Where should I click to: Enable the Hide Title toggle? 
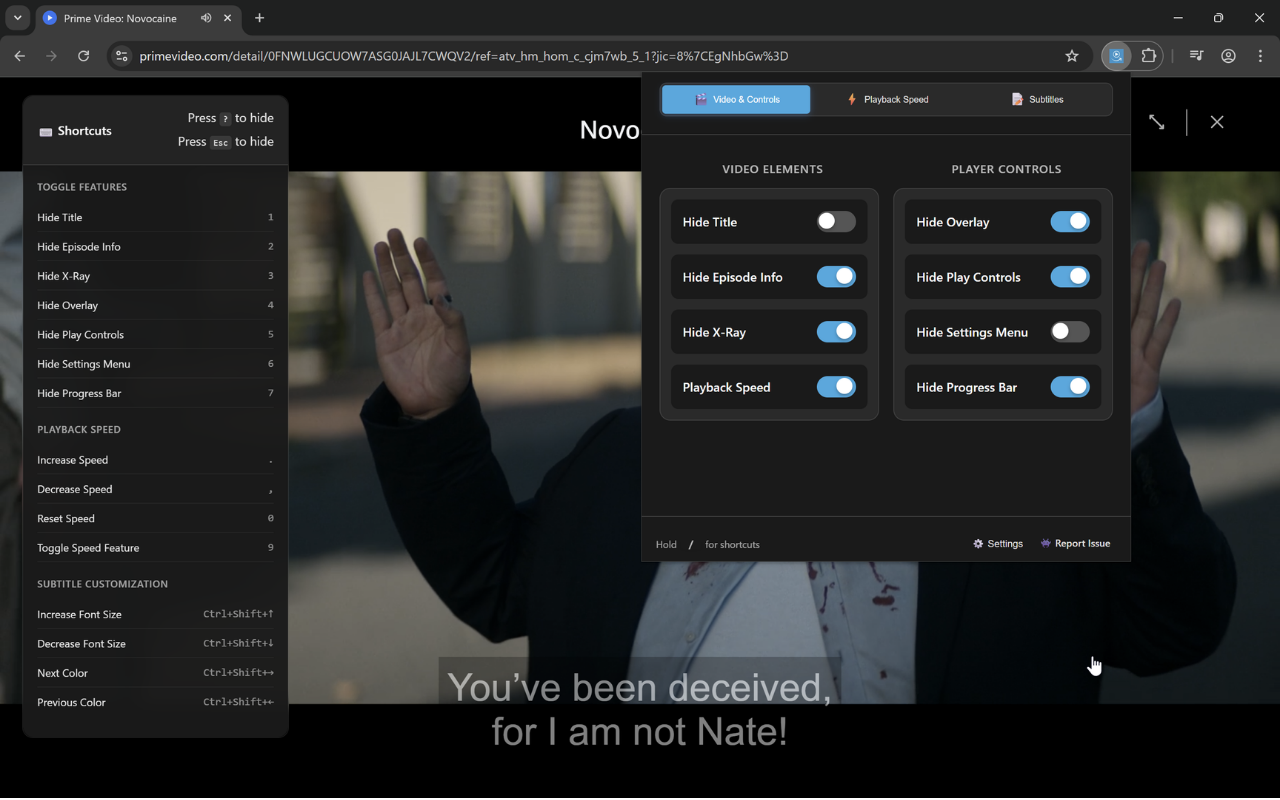tap(835, 221)
